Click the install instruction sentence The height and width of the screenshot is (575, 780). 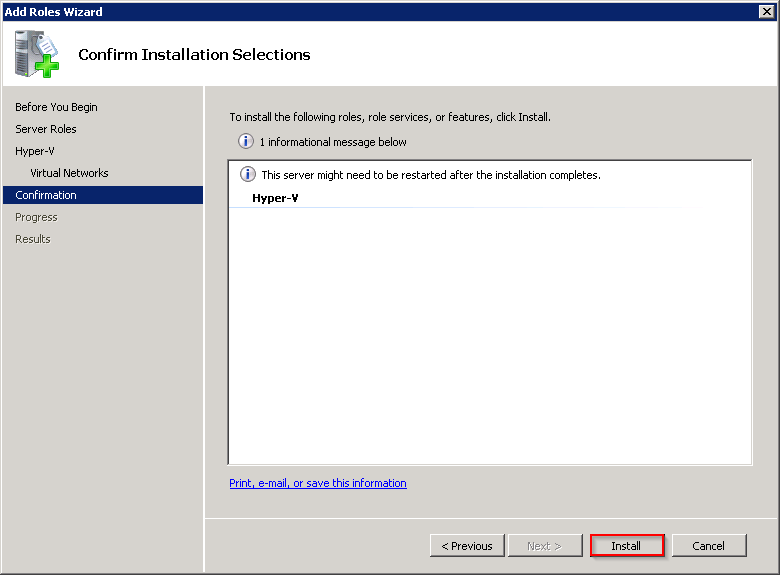click(390, 117)
